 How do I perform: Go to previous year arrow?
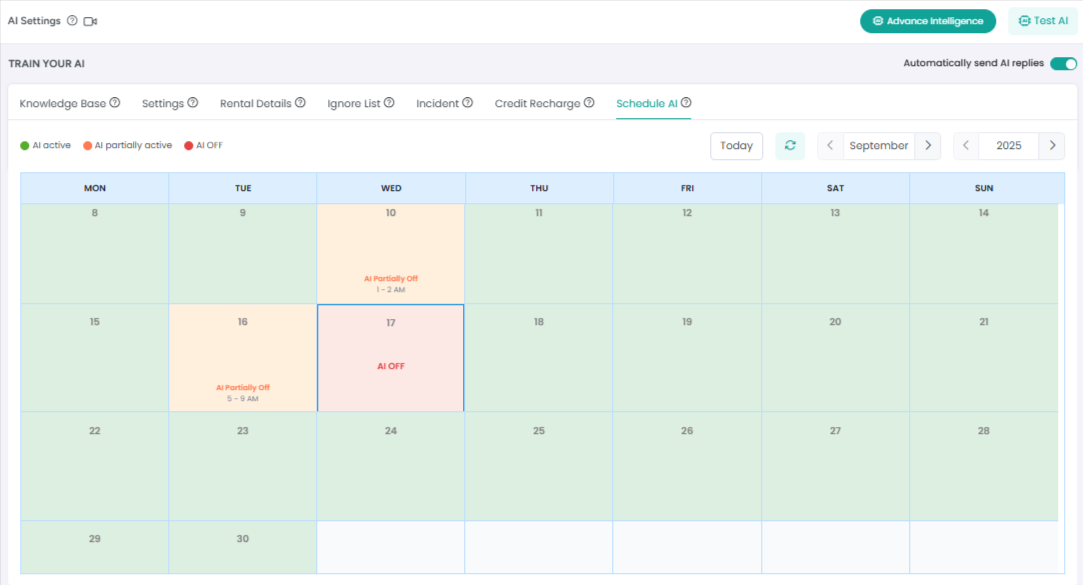tap(966, 146)
